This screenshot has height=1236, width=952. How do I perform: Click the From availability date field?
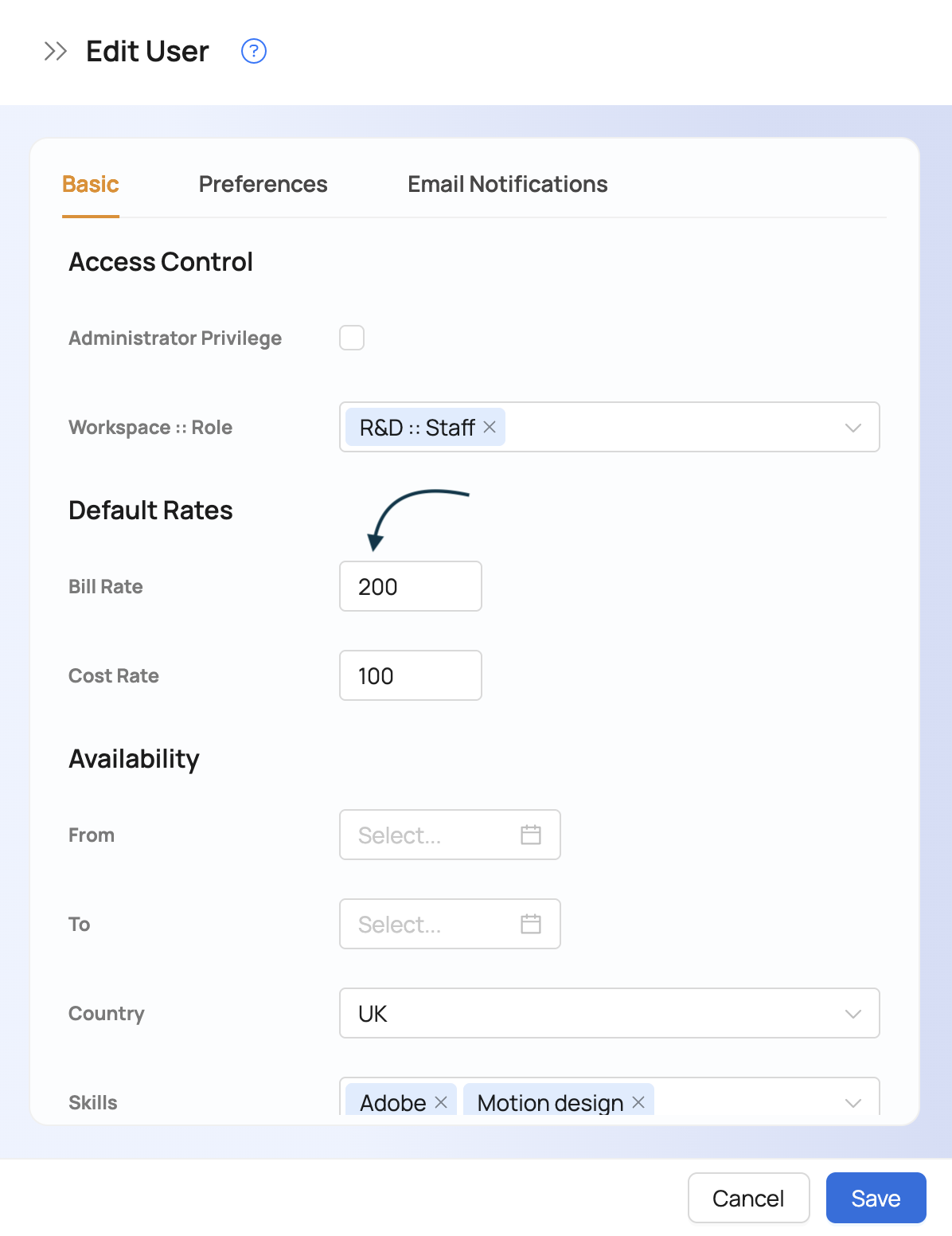pos(430,835)
